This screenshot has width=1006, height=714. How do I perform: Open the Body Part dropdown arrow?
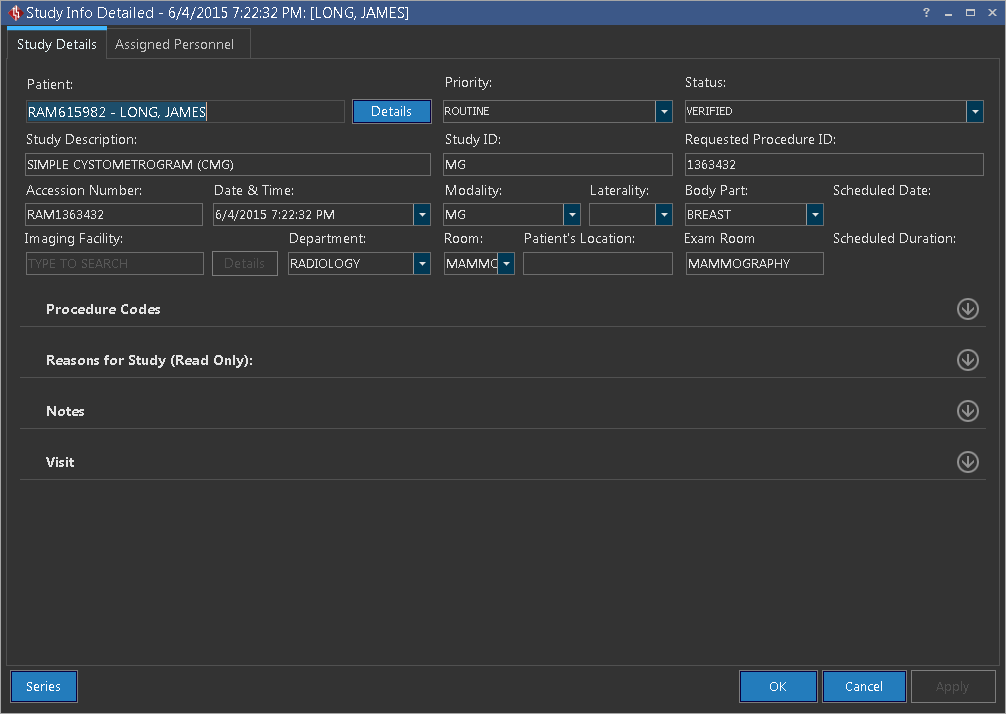pos(815,215)
